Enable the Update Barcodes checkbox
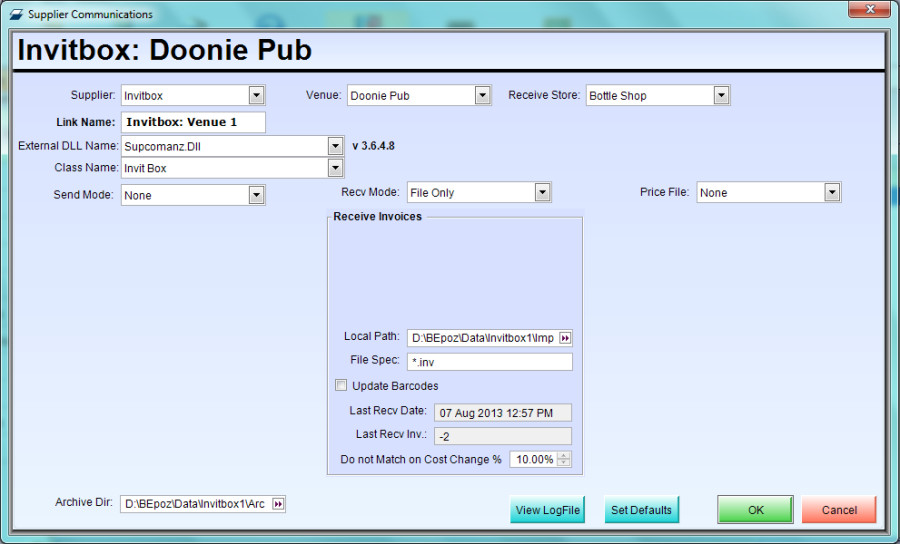Screen dimensions: 900x544 [341, 385]
